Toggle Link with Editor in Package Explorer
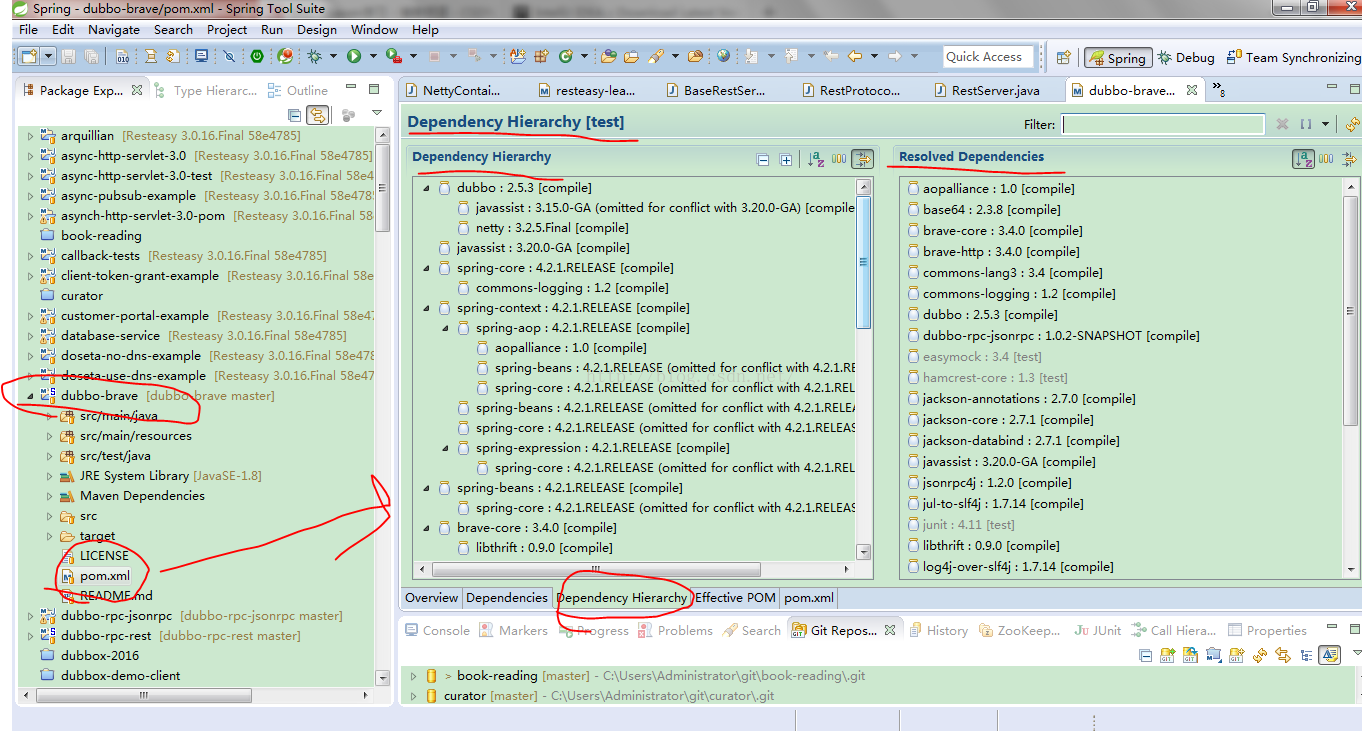The width and height of the screenshot is (1362, 731). [x=318, y=115]
